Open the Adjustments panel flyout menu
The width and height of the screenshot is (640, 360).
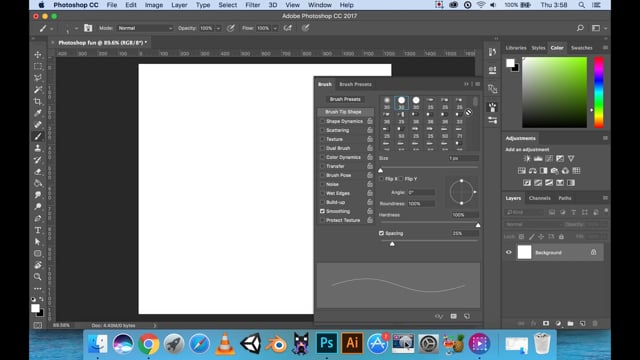click(605, 138)
